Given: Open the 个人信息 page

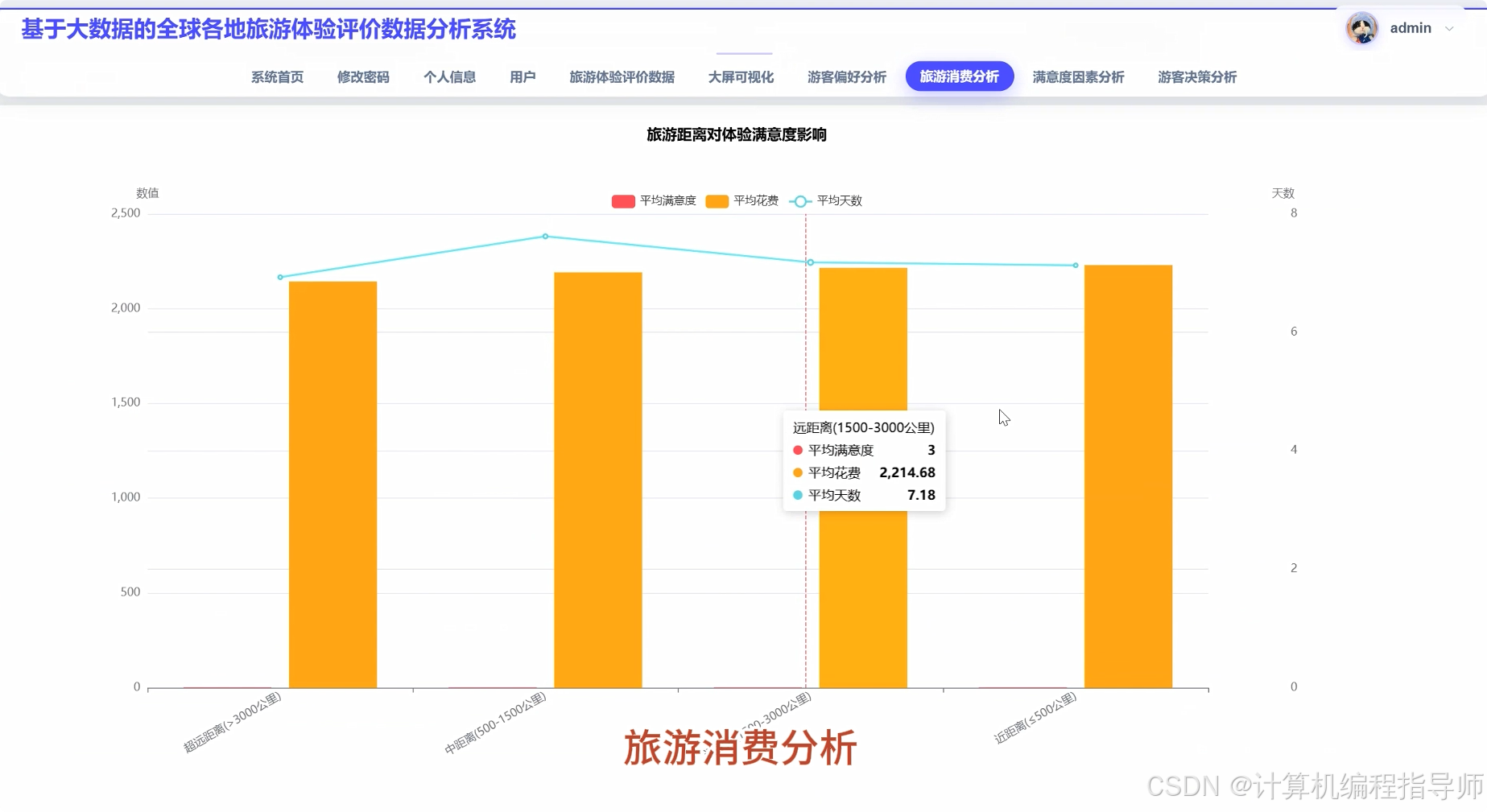Looking at the screenshot, I should click(x=450, y=77).
